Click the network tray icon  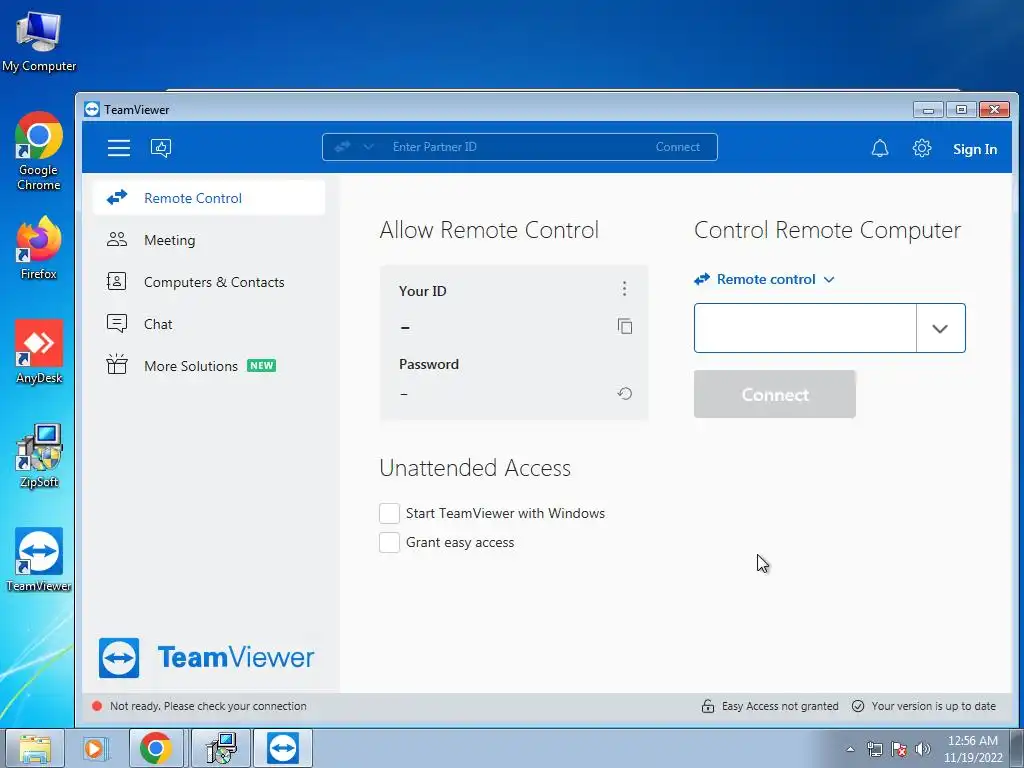pyautogui.click(x=874, y=749)
